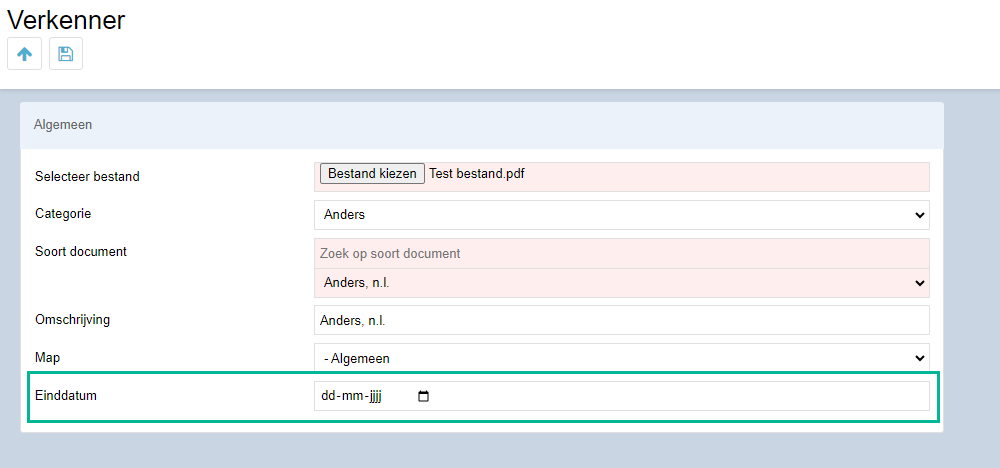Screen dimensions: 1000x468
Task: Click the Soort document label
Action: click(x=81, y=251)
